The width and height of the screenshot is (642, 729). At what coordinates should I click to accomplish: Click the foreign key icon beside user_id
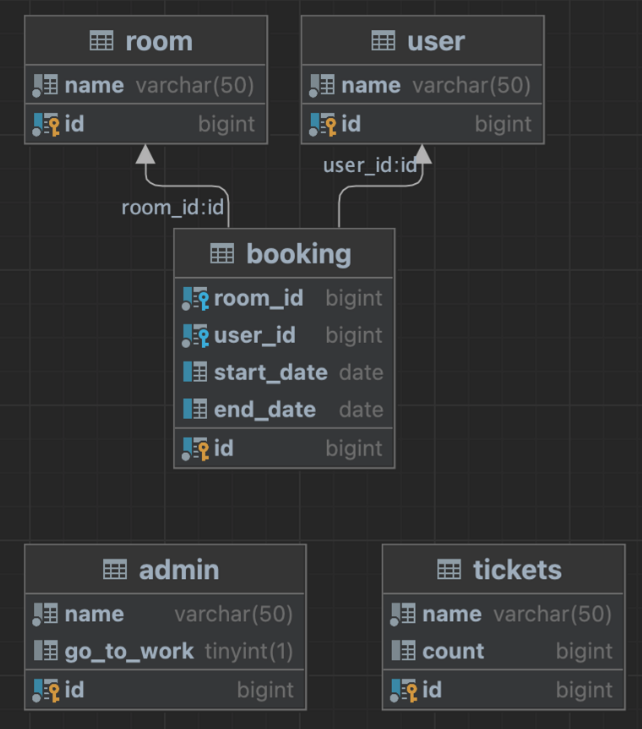(x=195, y=336)
